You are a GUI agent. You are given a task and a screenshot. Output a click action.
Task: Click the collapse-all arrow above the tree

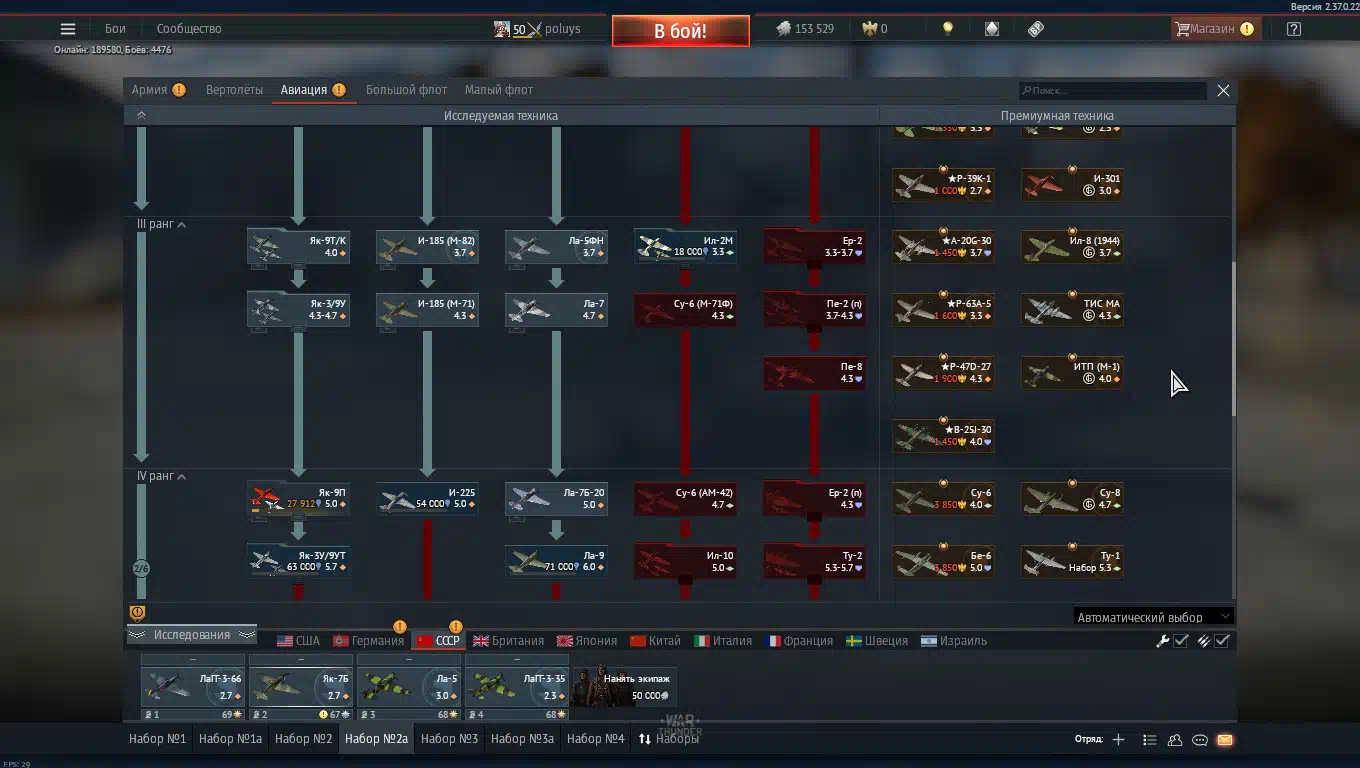tap(141, 115)
